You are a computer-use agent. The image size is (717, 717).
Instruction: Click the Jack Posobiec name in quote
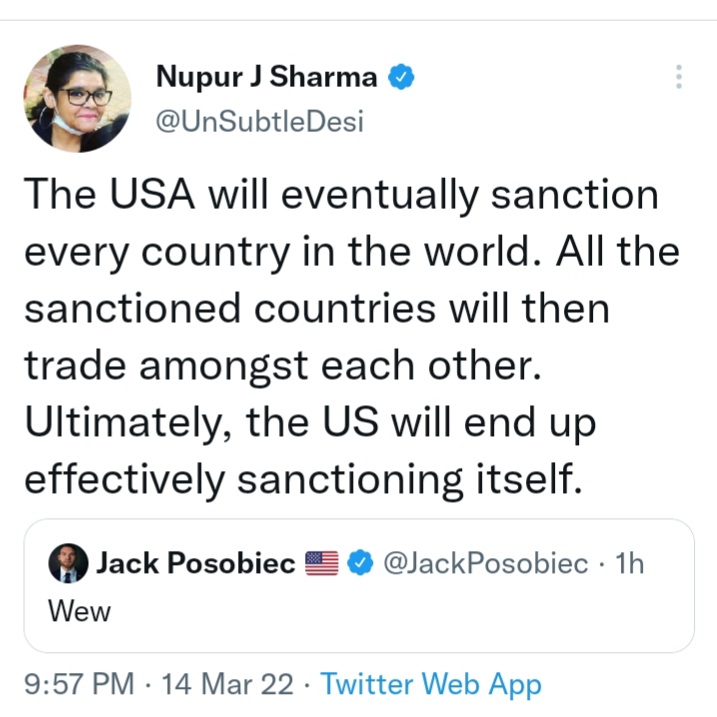pos(196,564)
